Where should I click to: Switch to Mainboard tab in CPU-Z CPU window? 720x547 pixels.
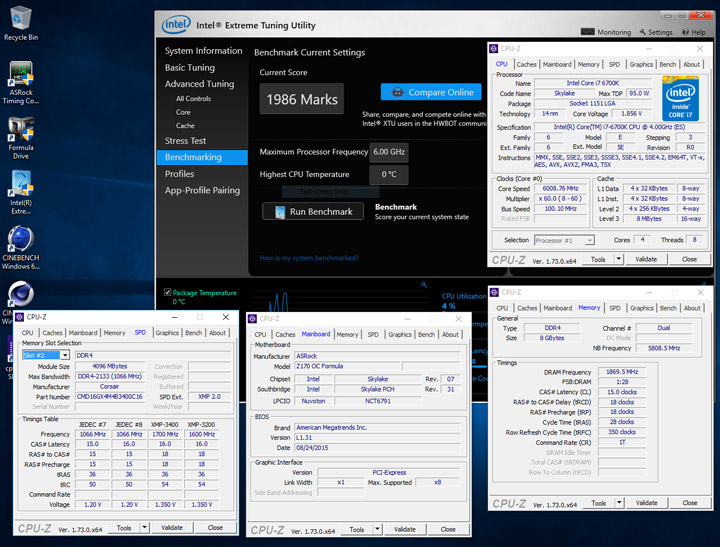[557, 64]
